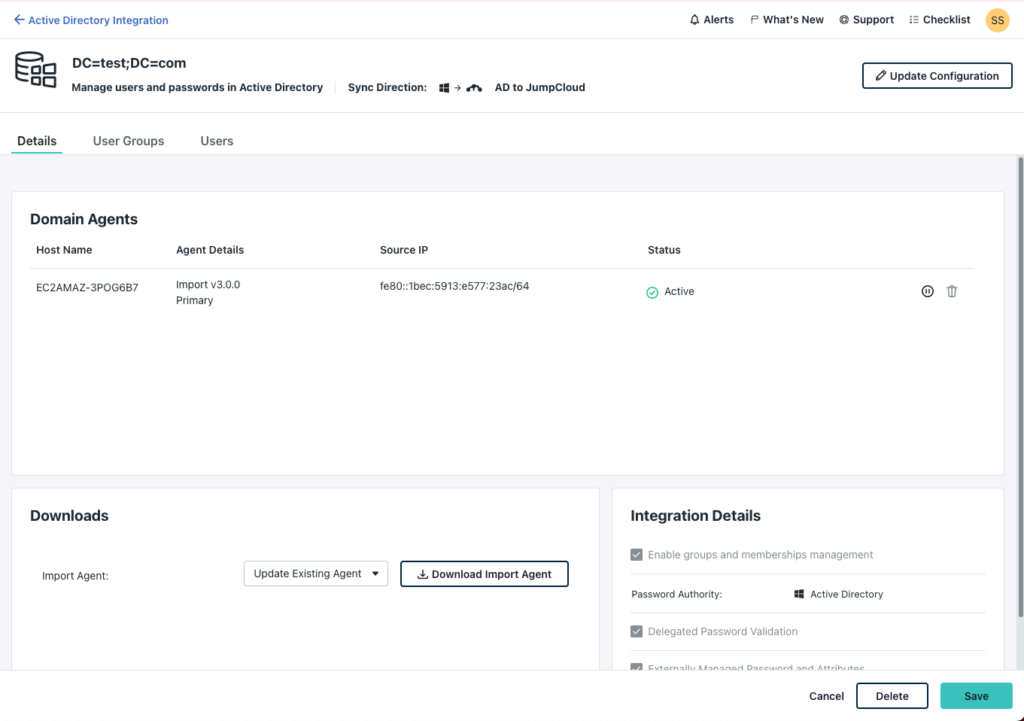Toggle Enable groups and memberships management checkbox
Screen dimensions: 1024x721
tap(637, 555)
